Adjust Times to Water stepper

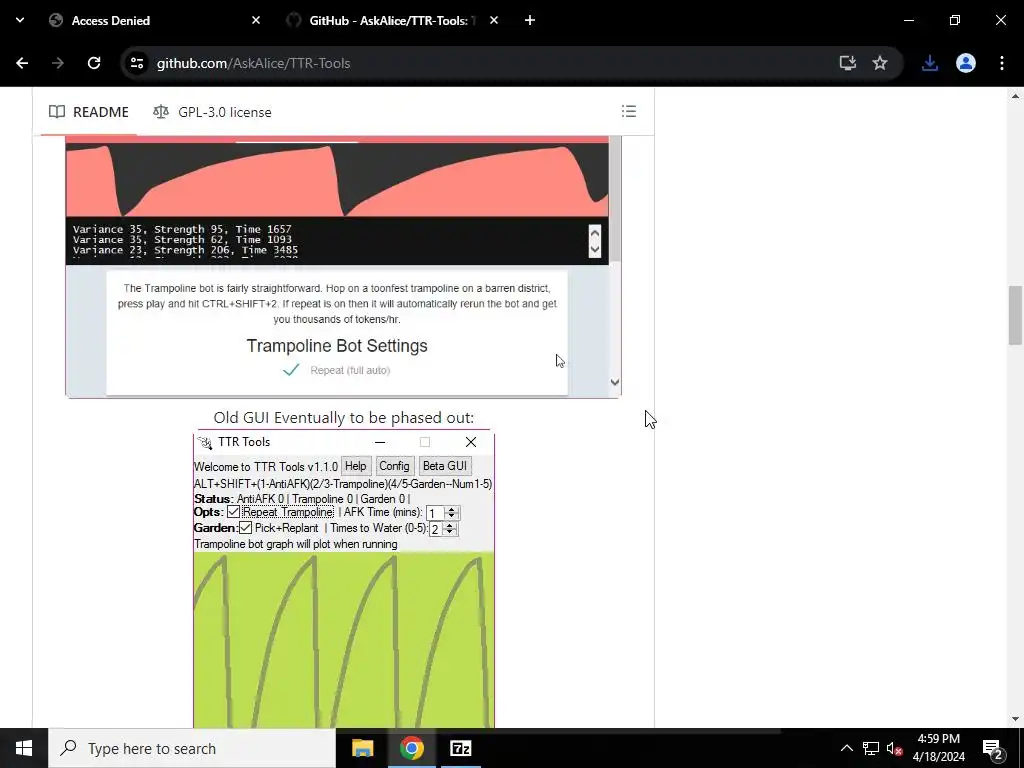tap(449, 529)
